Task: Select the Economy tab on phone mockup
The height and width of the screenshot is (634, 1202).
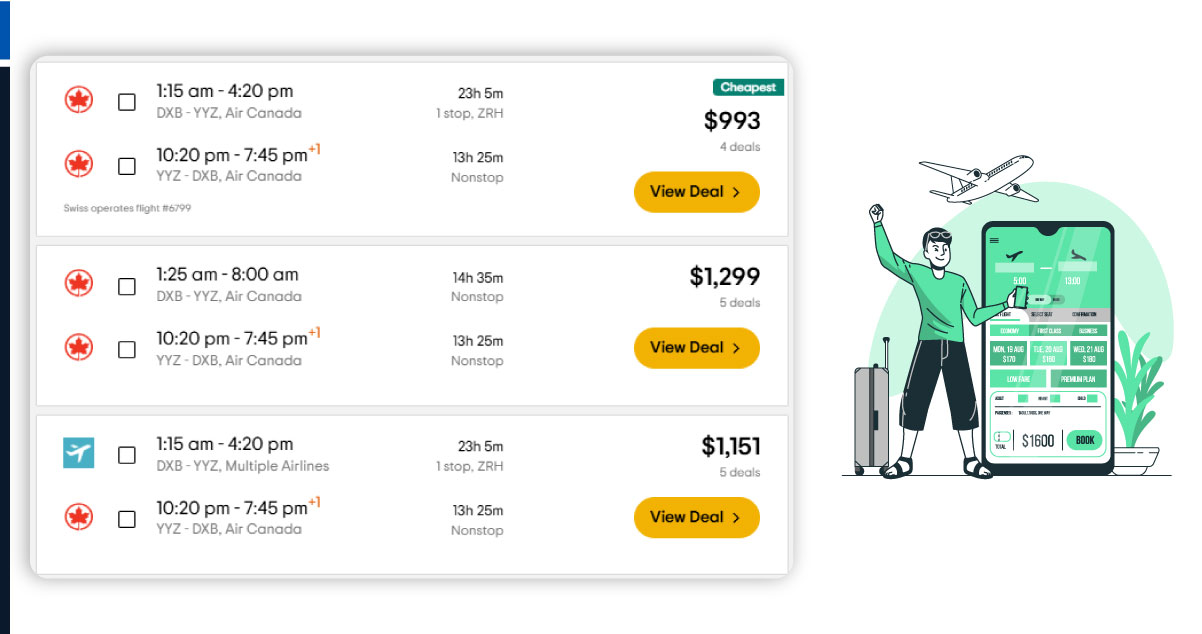Action: click(1011, 330)
